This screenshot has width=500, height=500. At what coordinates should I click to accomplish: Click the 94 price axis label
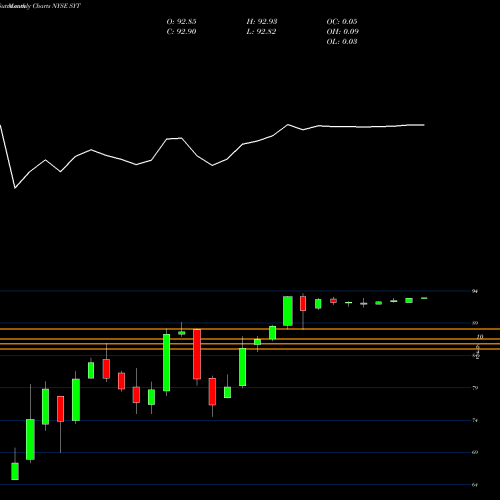tap(475, 291)
